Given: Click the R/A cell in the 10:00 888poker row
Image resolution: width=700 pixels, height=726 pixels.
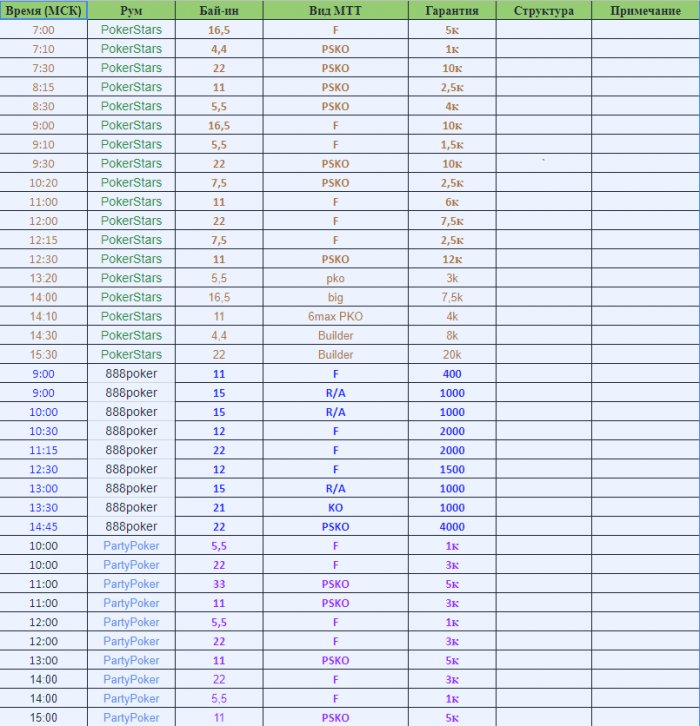Looking at the screenshot, I should click(336, 412).
